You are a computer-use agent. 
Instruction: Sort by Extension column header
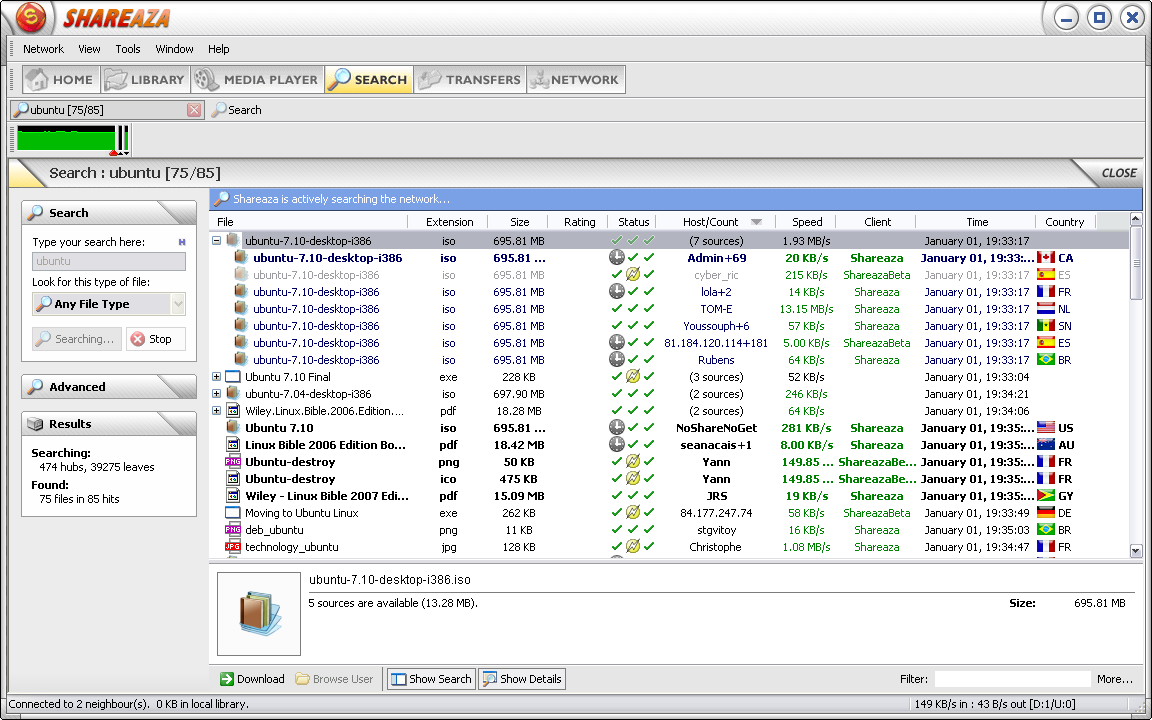click(447, 222)
